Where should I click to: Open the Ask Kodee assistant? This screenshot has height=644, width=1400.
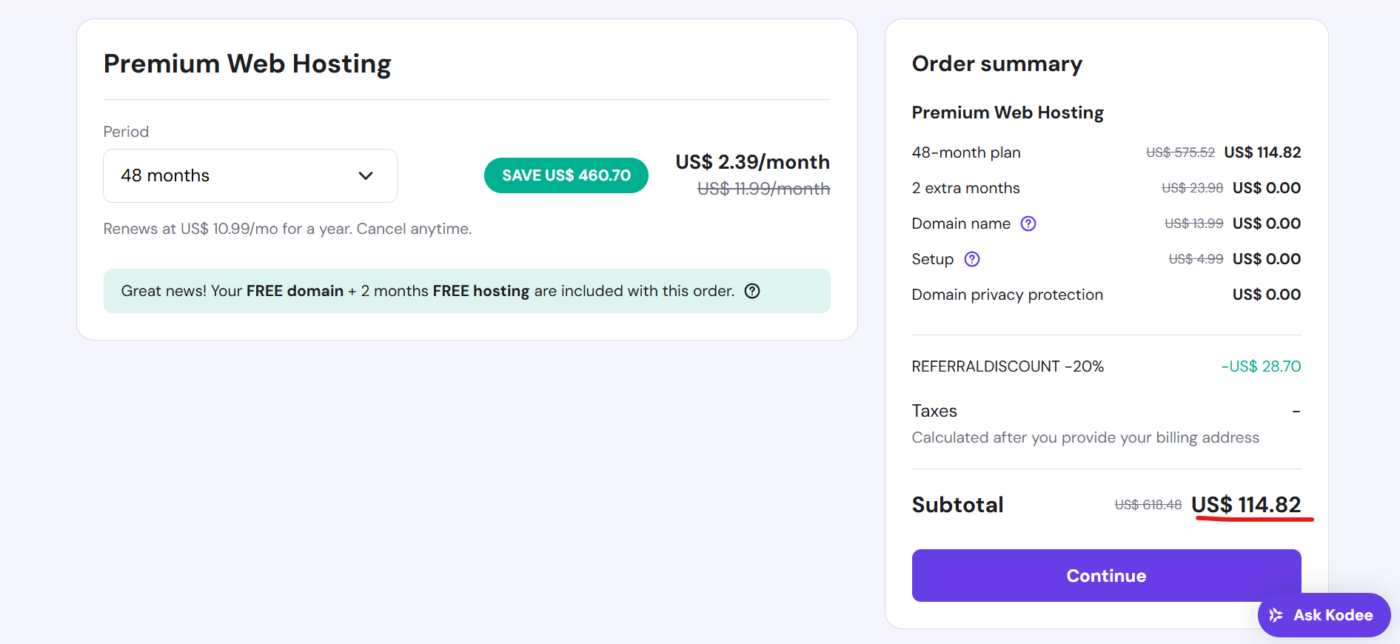1323,615
